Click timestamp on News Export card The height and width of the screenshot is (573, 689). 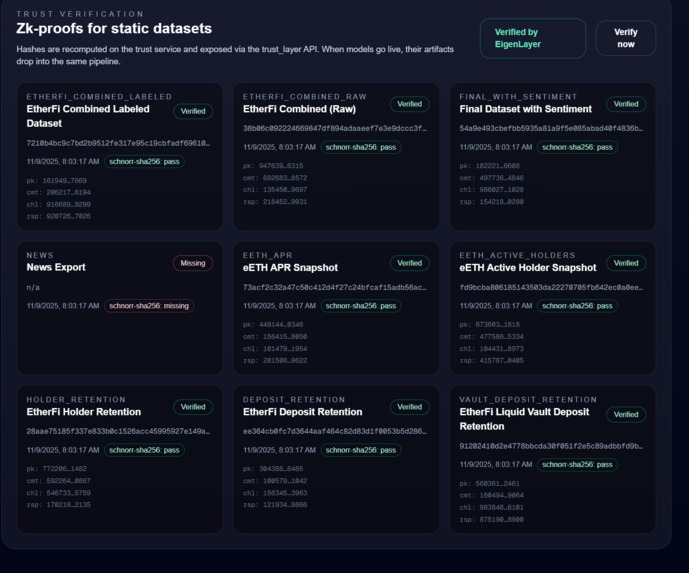[63, 306]
